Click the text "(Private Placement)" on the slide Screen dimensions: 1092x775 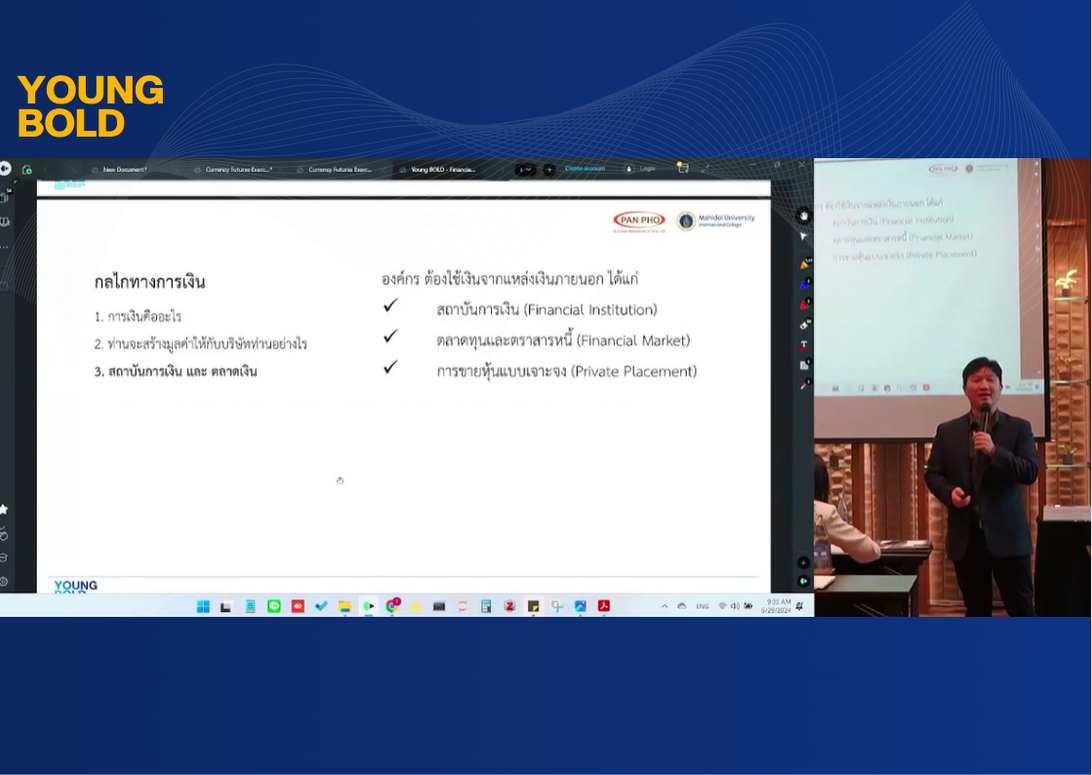click(634, 371)
